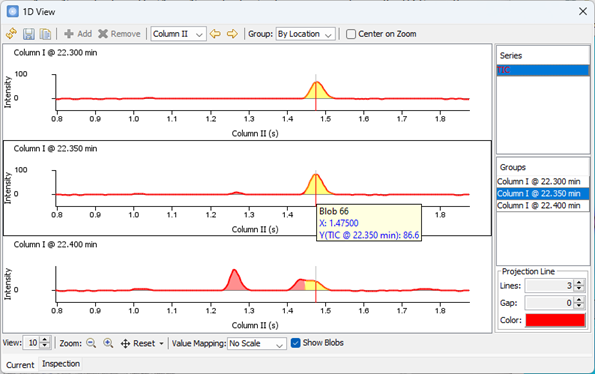This screenshot has width=595, height=374.
Task: Click the Column I @ 22.400 min plot title
Action: click(55, 245)
